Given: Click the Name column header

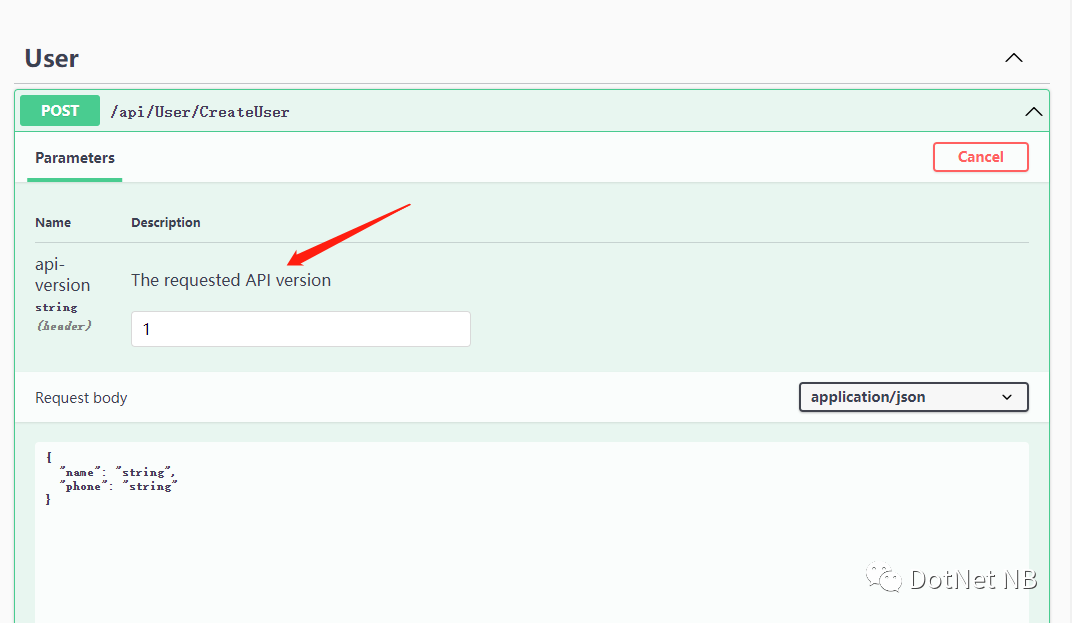Looking at the screenshot, I should pyautogui.click(x=53, y=223).
